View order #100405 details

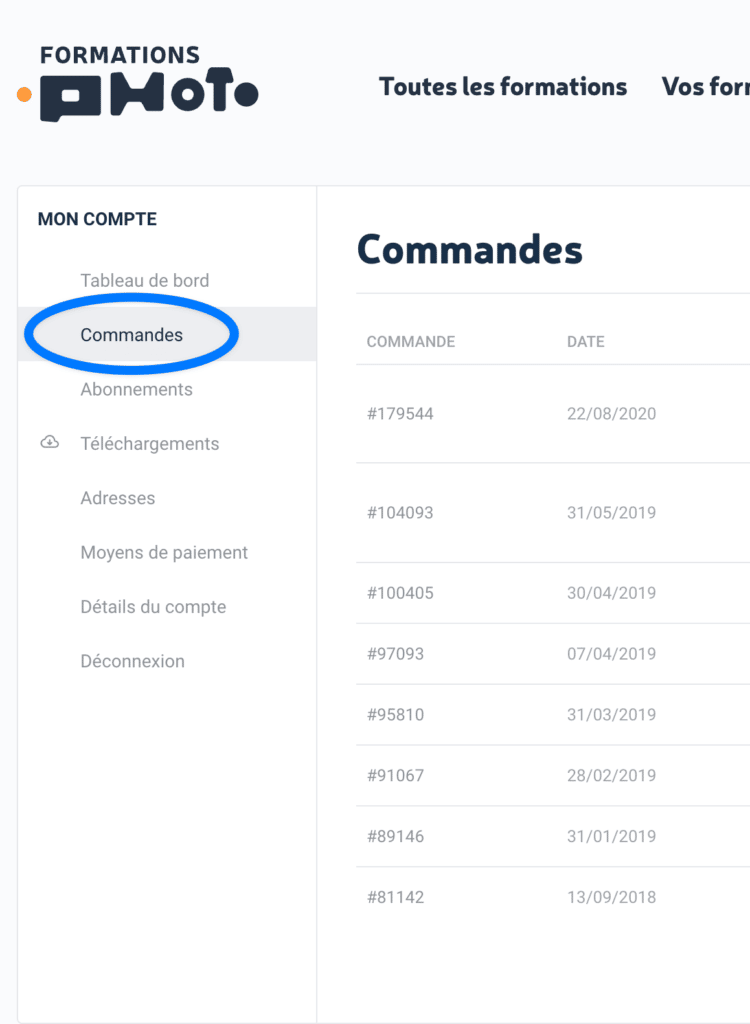click(400, 593)
